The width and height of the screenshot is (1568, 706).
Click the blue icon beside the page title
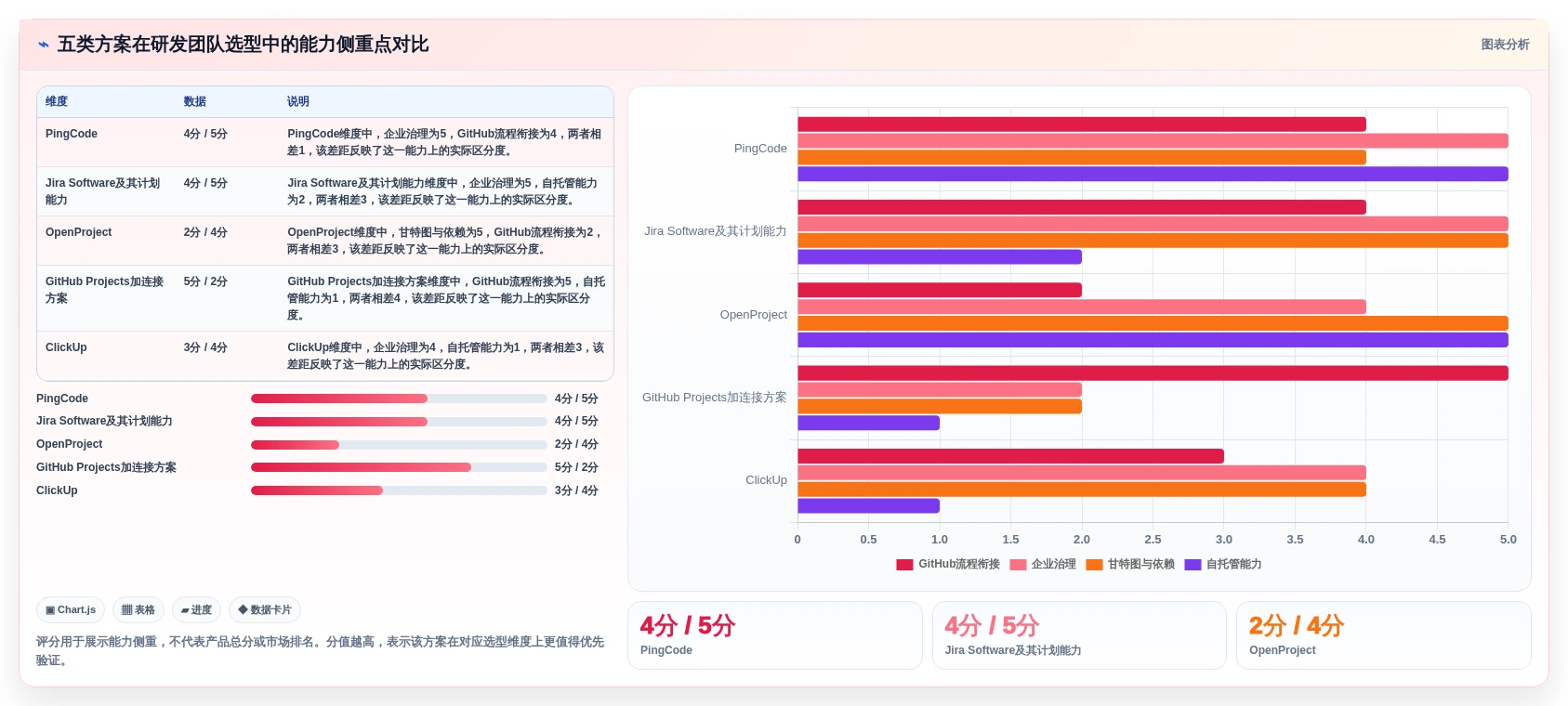pyautogui.click(x=44, y=45)
